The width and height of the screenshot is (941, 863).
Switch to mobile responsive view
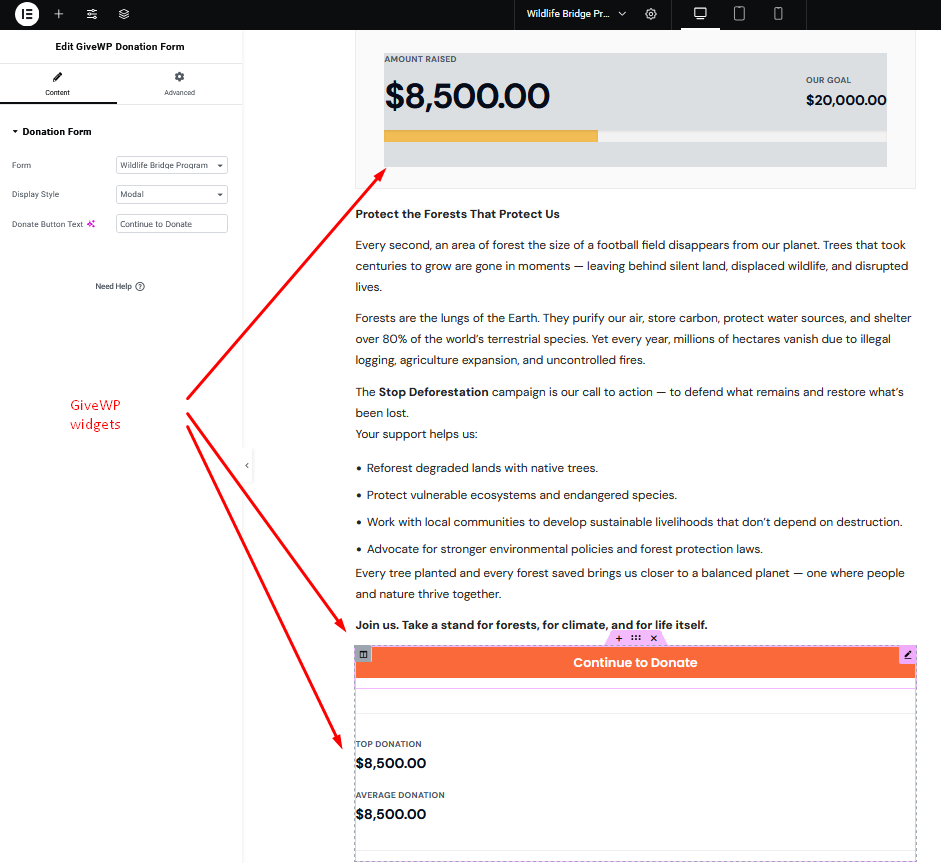pos(778,14)
